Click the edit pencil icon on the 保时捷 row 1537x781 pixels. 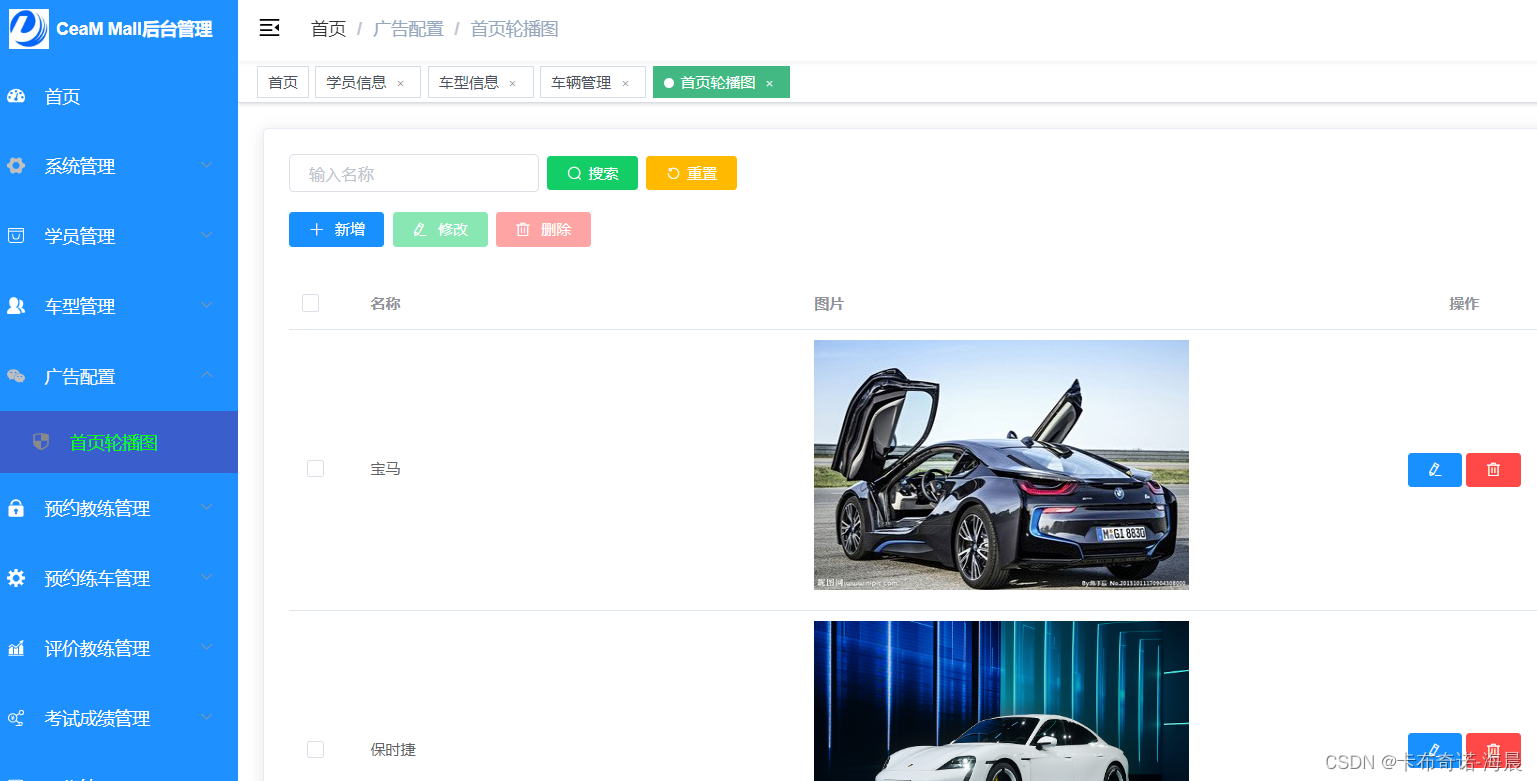1434,749
